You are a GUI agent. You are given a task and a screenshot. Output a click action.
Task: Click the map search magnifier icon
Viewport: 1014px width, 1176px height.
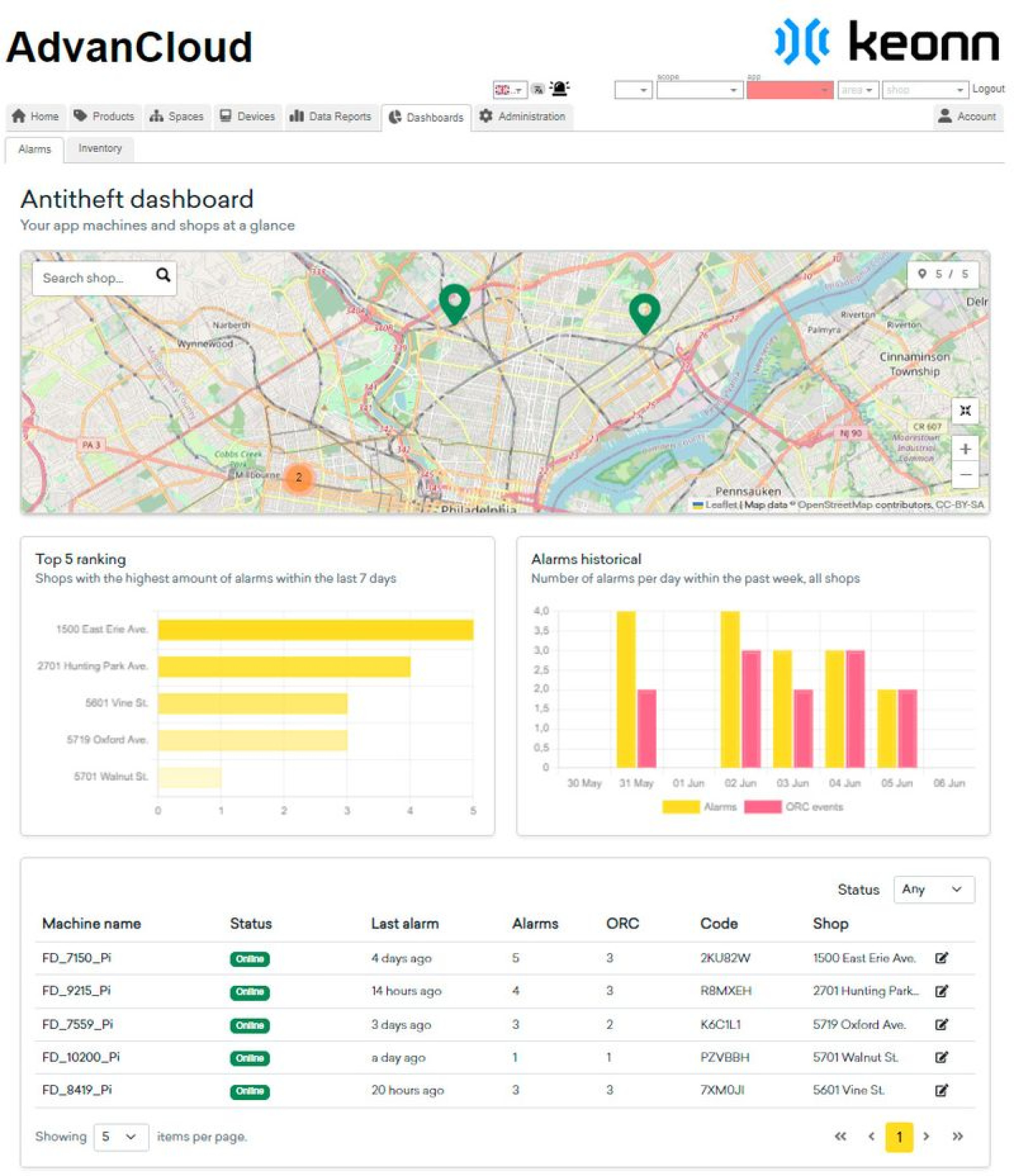point(163,275)
